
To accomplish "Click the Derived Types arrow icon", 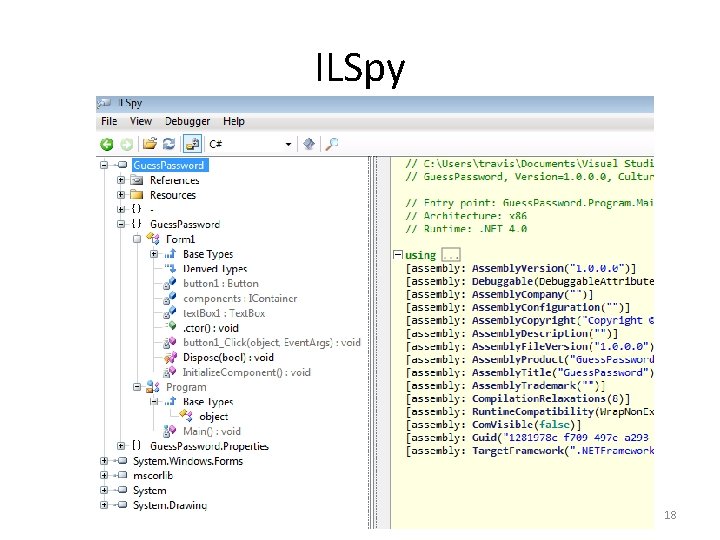I will point(170,268).
